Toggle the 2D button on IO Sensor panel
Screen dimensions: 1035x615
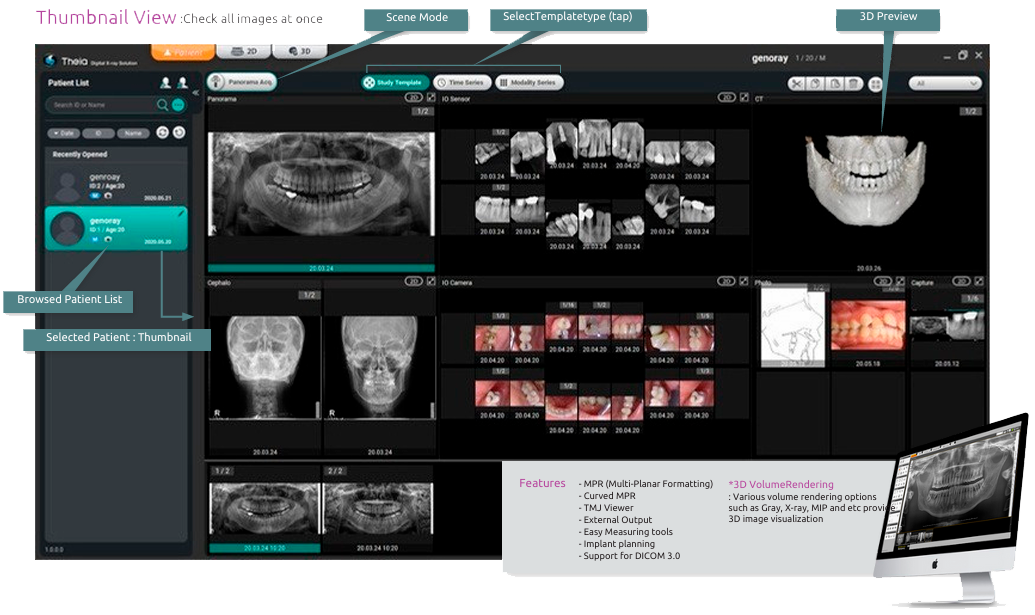[726, 99]
